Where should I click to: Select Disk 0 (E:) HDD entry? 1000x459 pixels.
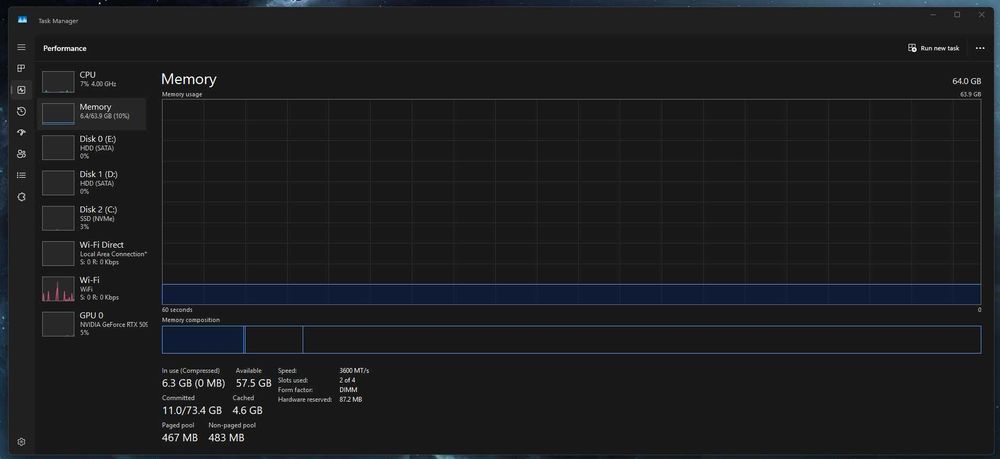(93, 147)
